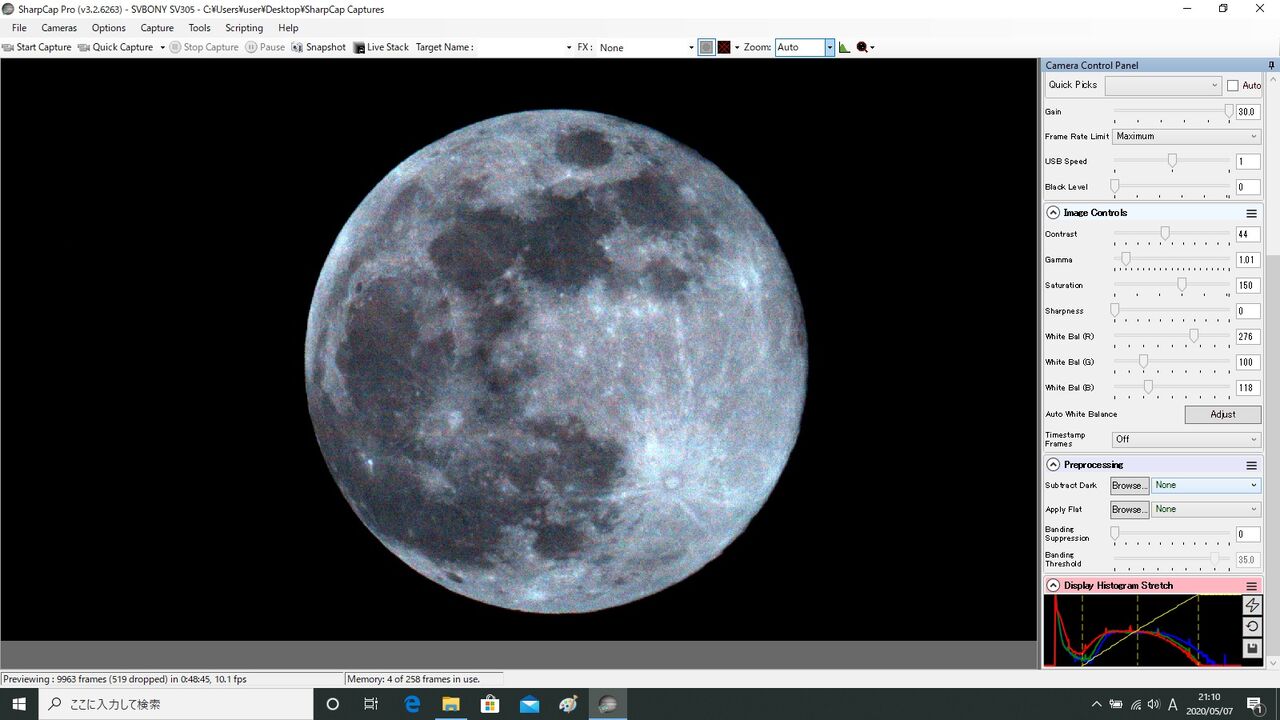Screen dimensions: 1280x720
Task: Open the Scripting menu
Action: (244, 28)
